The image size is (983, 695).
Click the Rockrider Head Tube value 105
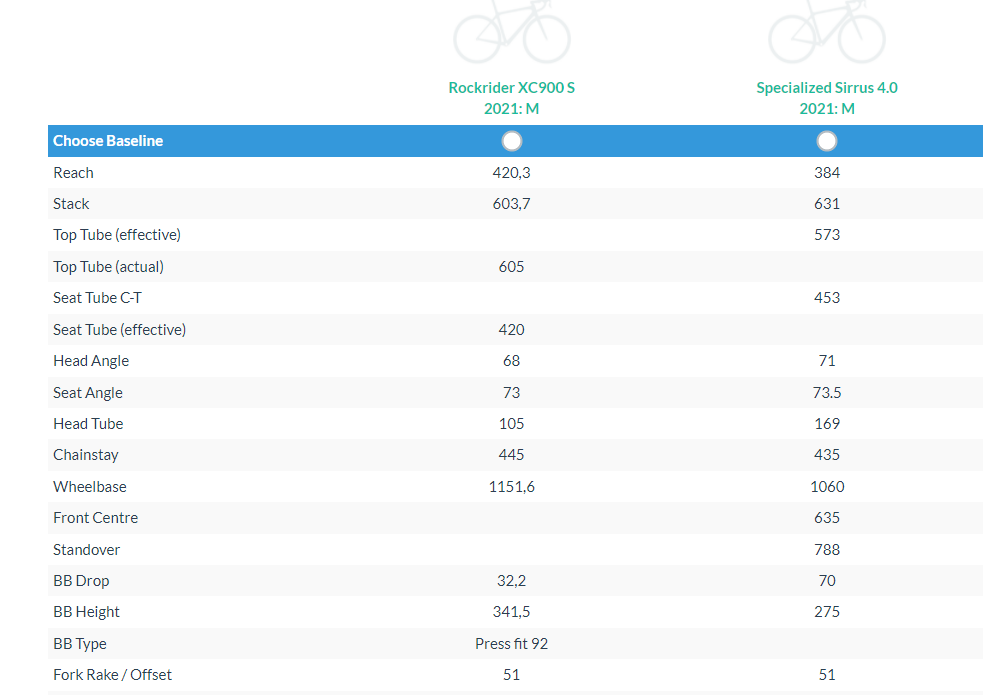coord(512,424)
